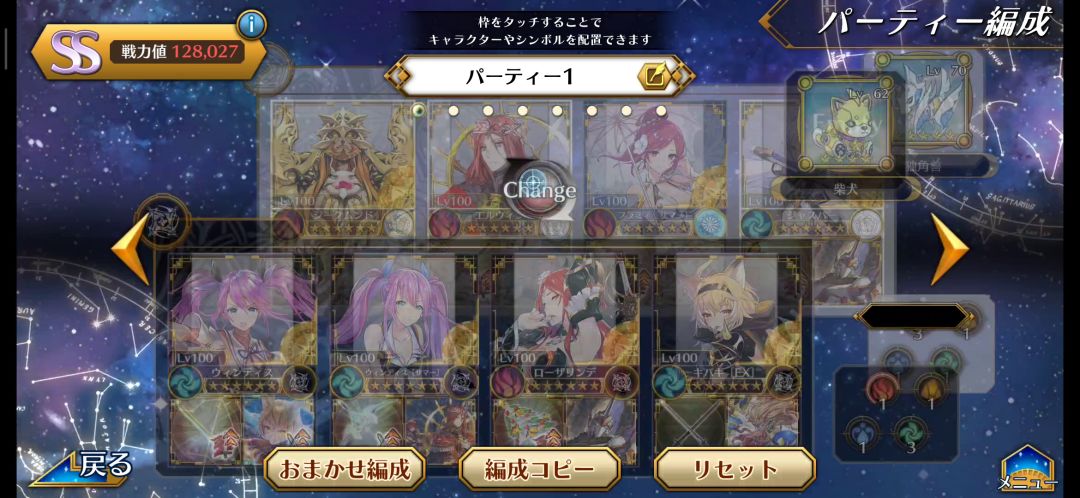Tap the wind element icon on ヴィンディス card
This screenshot has width=1080, height=498.
click(184, 381)
